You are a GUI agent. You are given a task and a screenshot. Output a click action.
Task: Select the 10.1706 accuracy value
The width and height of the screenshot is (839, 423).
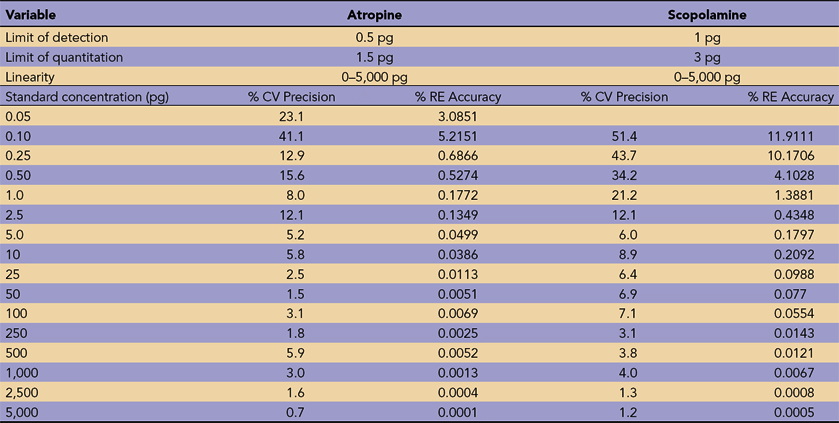[808, 154]
